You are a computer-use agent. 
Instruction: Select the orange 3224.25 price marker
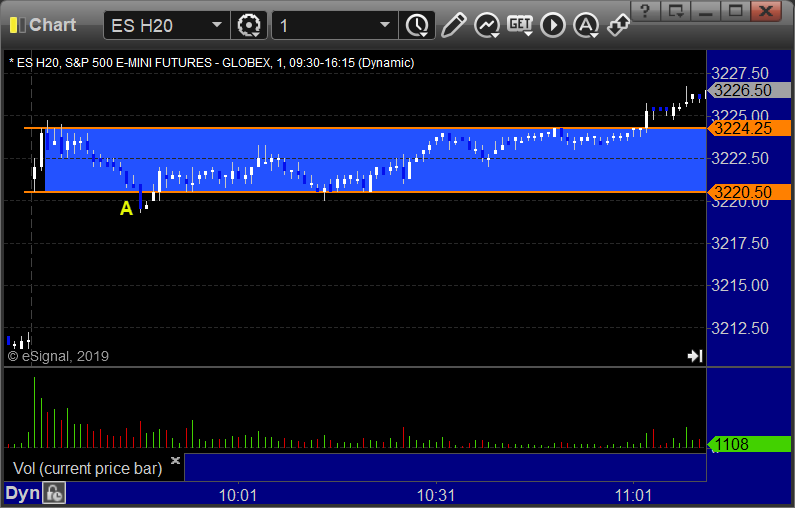tap(749, 128)
